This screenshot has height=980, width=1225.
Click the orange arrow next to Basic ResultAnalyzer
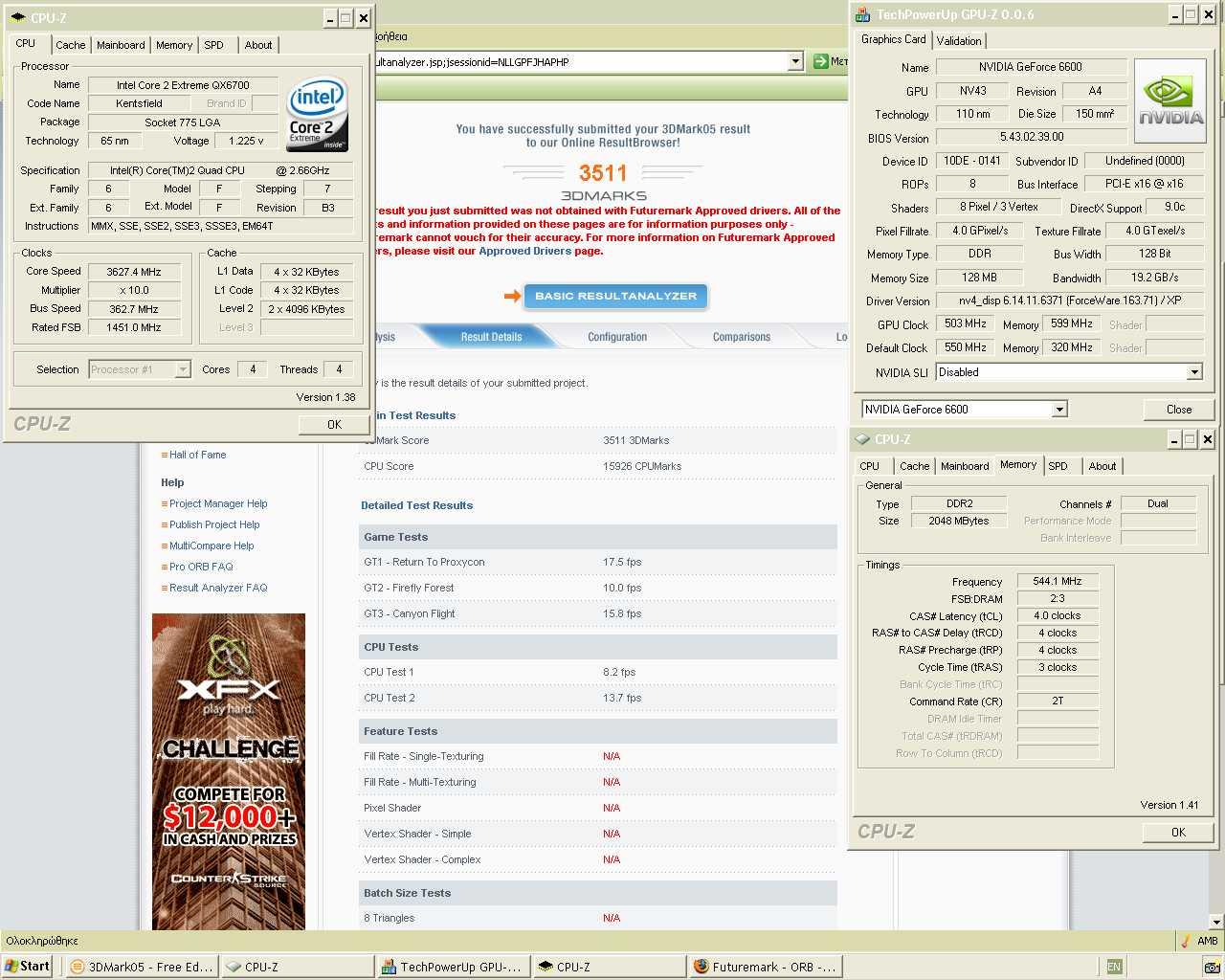(512, 296)
